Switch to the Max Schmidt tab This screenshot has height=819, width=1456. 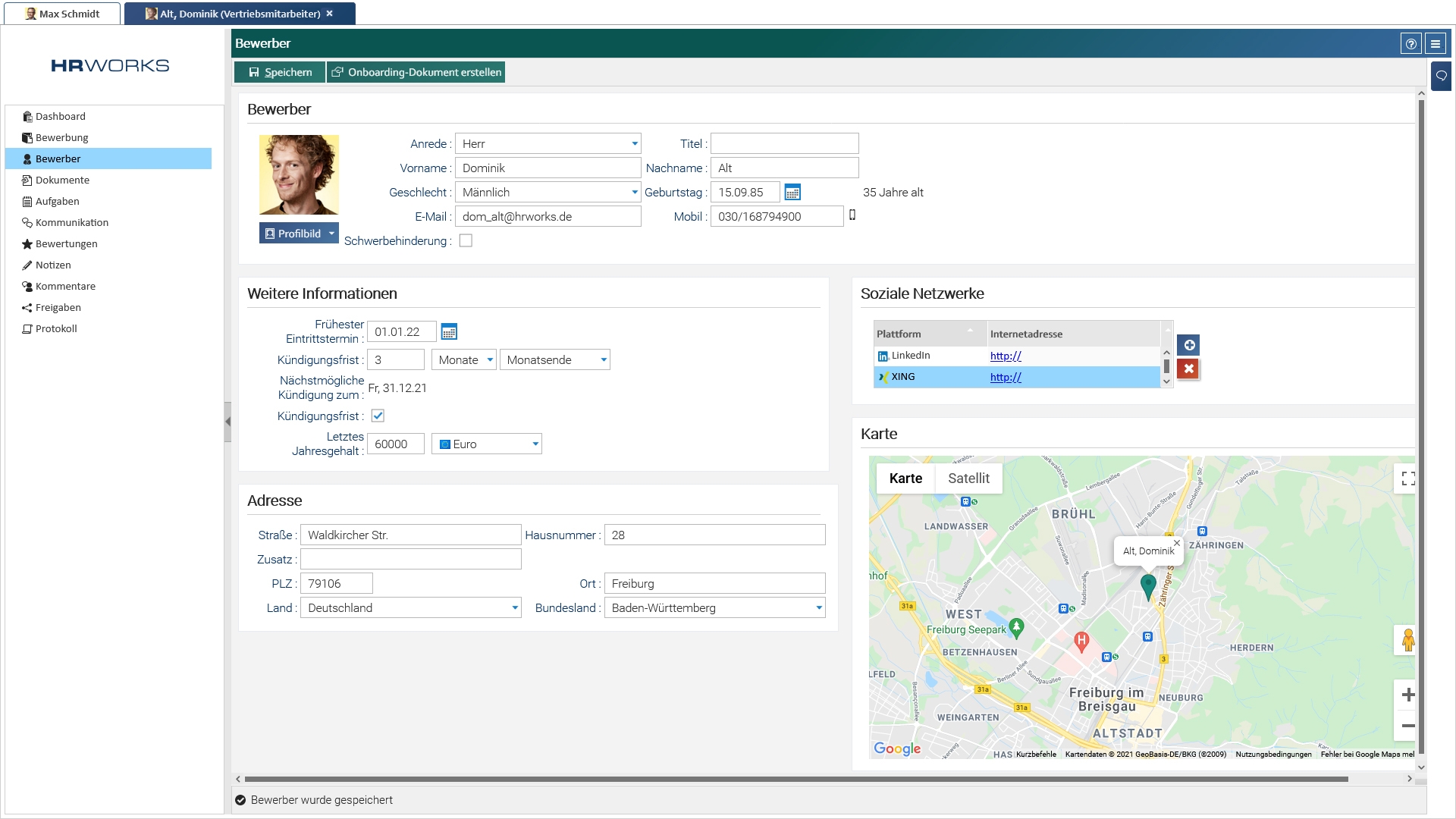click(x=62, y=14)
